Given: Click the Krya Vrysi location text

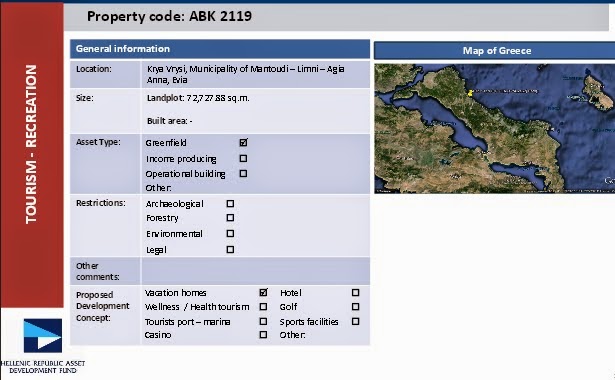Looking at the screenshot, I should [246, 74].
